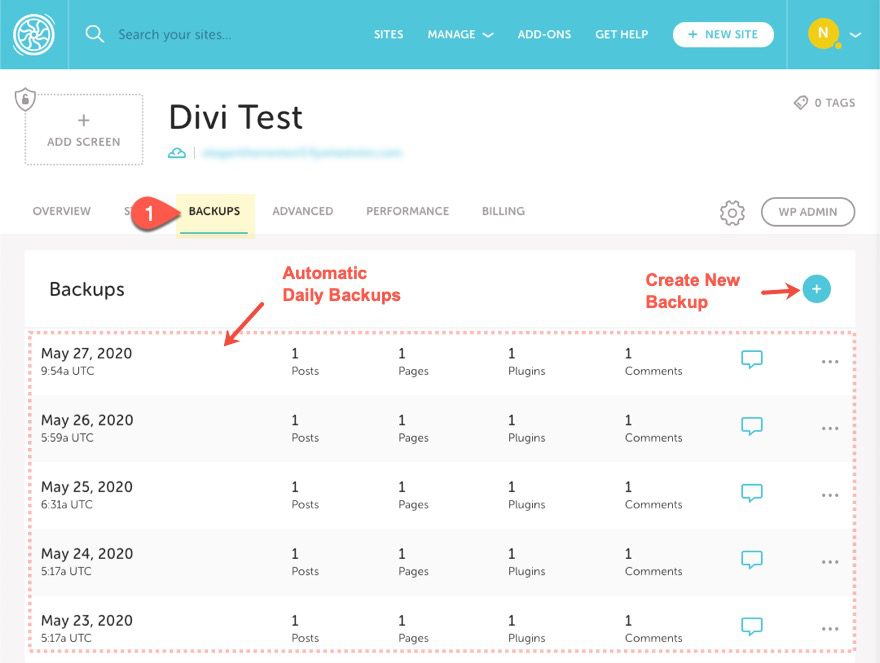Create a new backup with plus icon
The width and height of the screenshot is (880, 663).
coord(816,289)
